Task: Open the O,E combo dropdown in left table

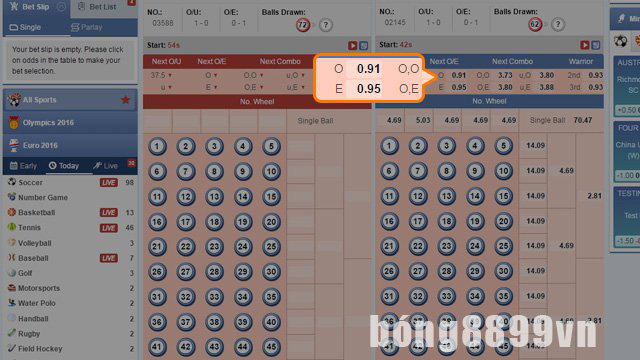Action: click(253, 87)
